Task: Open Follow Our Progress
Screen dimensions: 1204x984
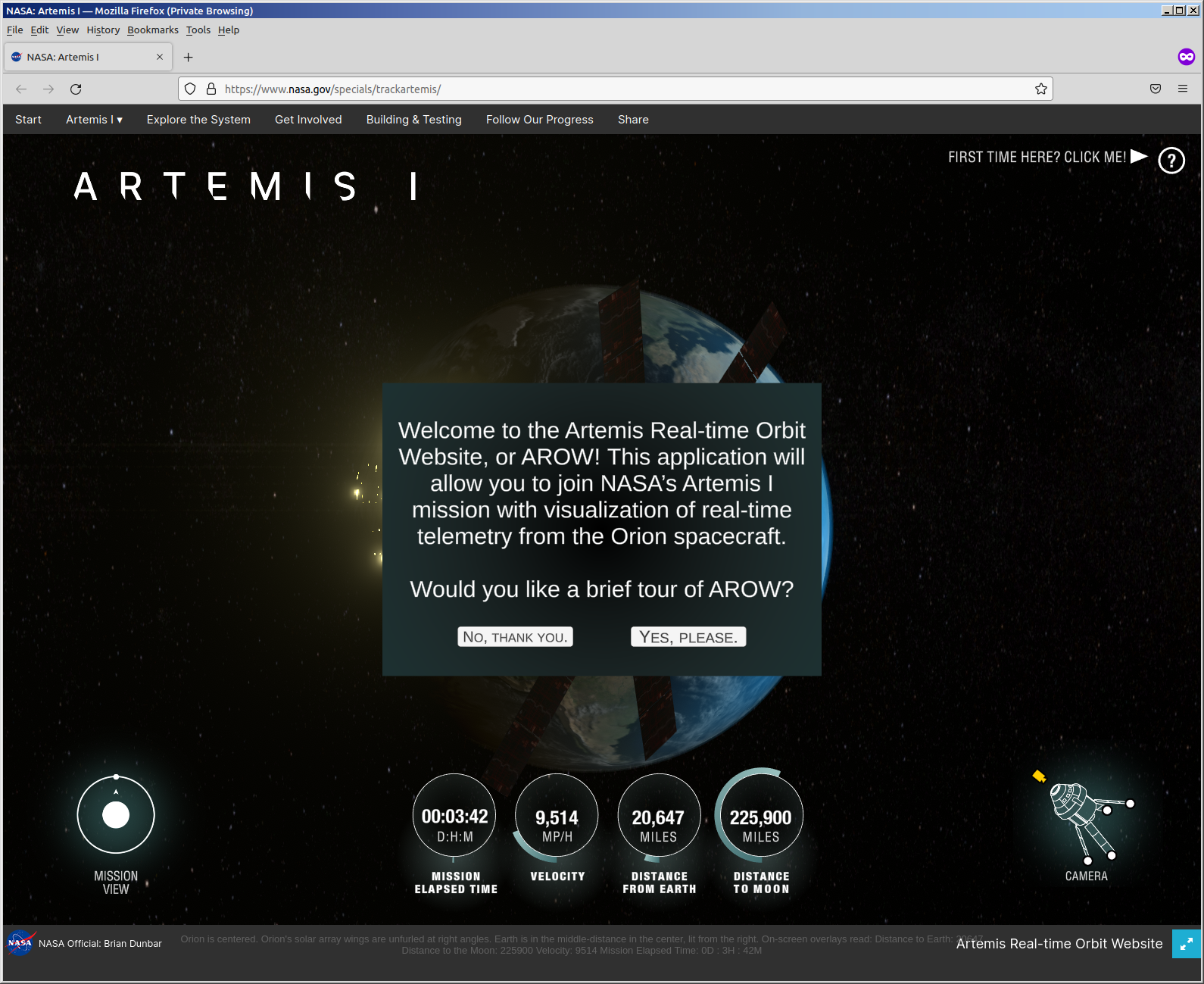Action: tap(540, 120)
